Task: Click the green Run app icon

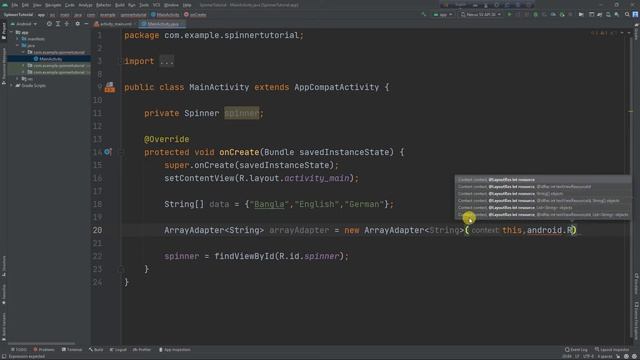Action: click(x=509, y=15)
